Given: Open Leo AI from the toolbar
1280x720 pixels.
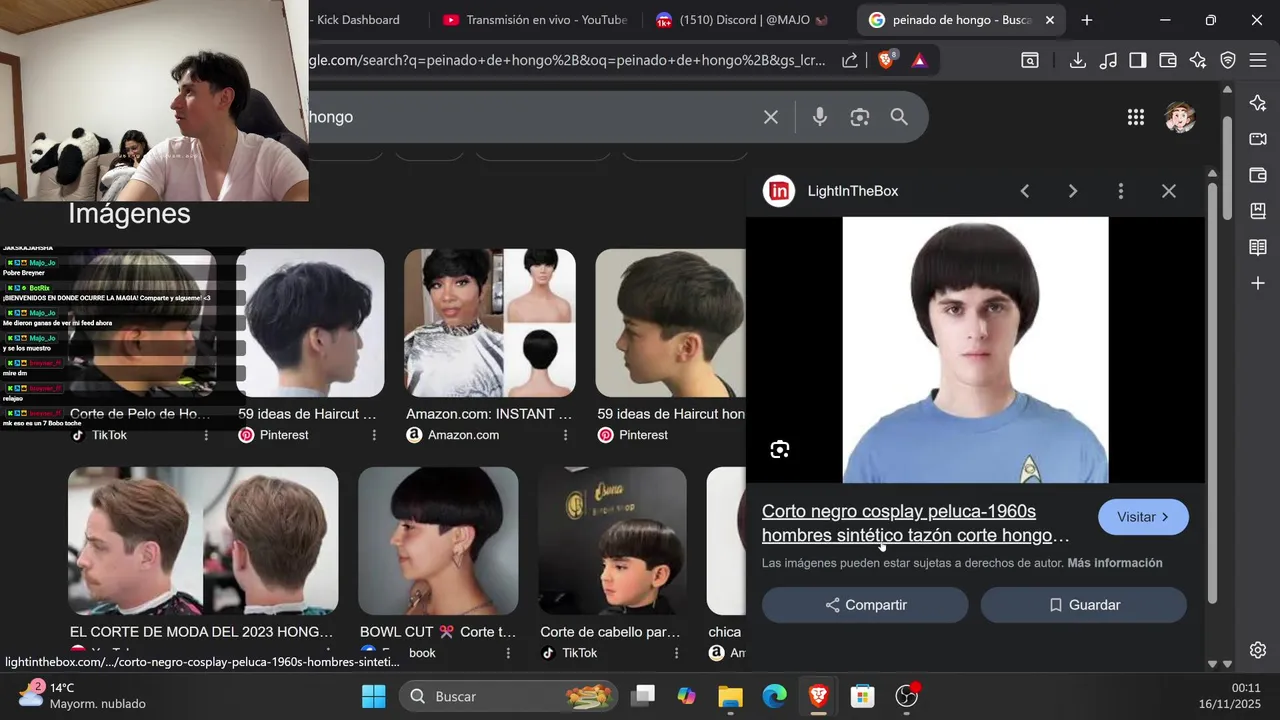Looking at the screenshot, I should [x=1198, y=60].
